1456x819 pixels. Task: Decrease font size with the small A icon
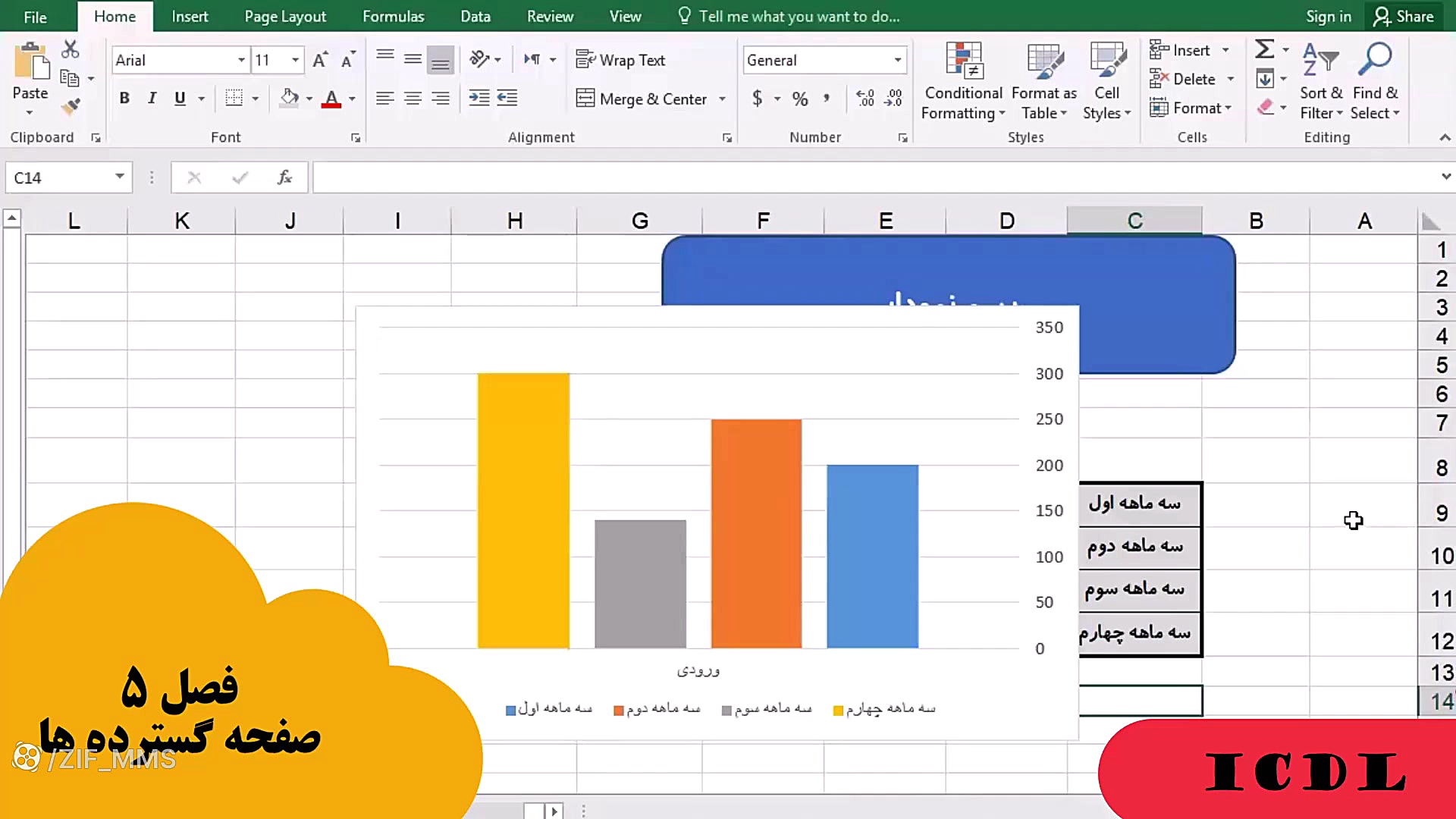click(348, 60)
